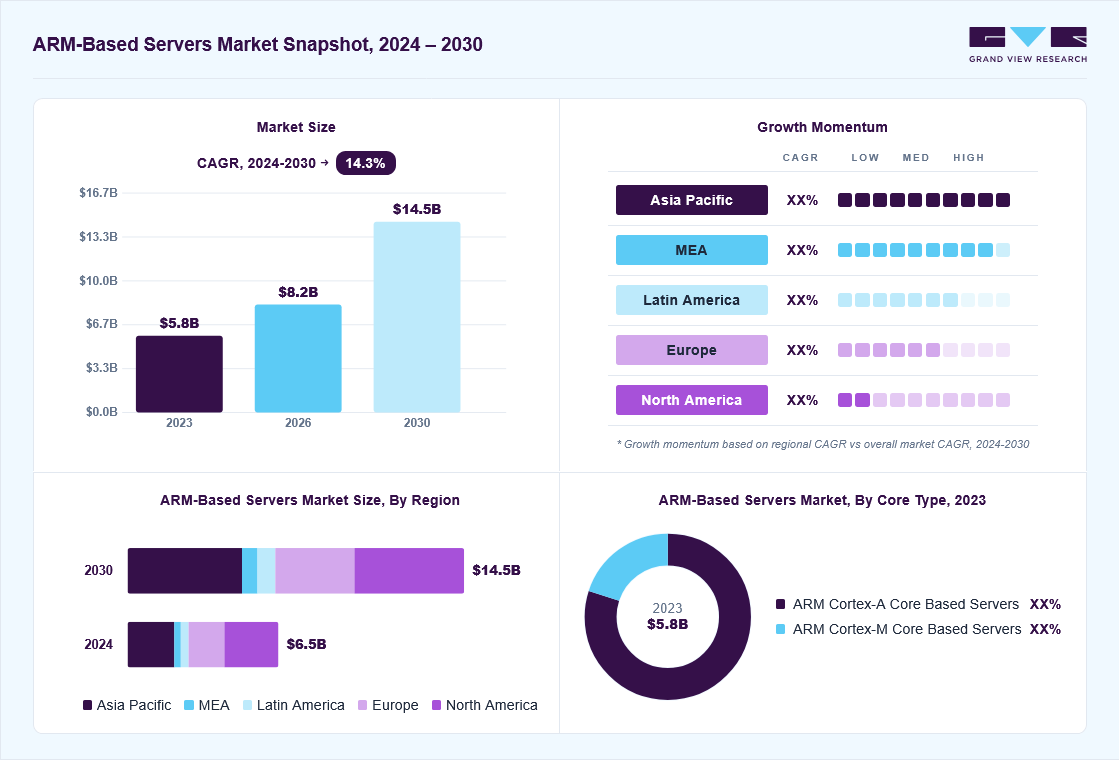Click the $6.7B y-axis label
Screen dimensions: 1120x760
[x=101, y=324]
